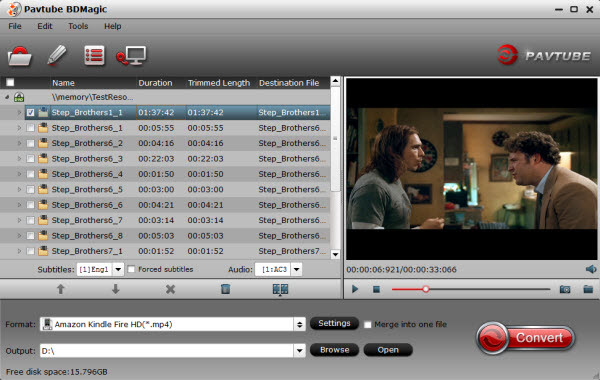The width and height of the screenshot is (600, 380).
Task: Uncheck the Step_Brothers1_1 checkbox
Action: coord(31,113)
